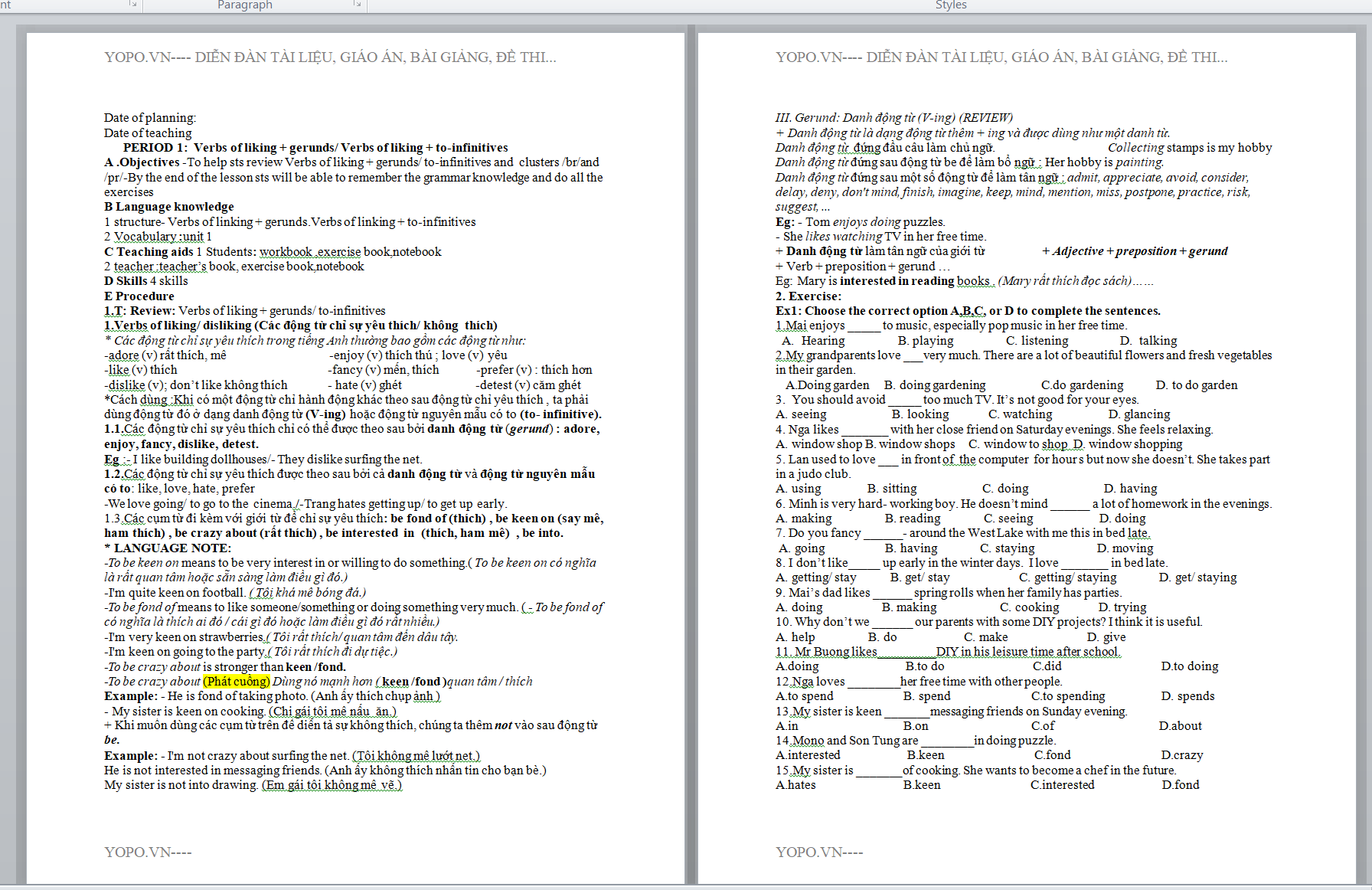The height and width of the screenshot is (890, 1372).
Task: Click '11. Mr Buong likes' question line
Action: pos(948,652)
